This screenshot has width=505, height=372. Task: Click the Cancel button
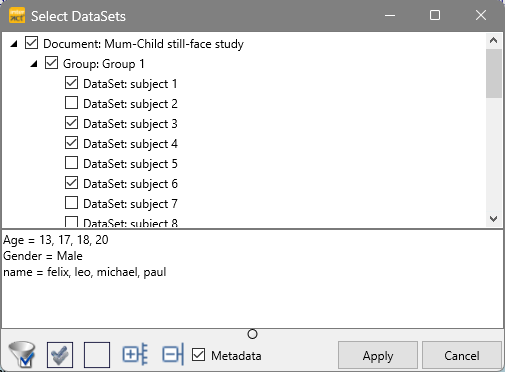click(x=462, y=355)
